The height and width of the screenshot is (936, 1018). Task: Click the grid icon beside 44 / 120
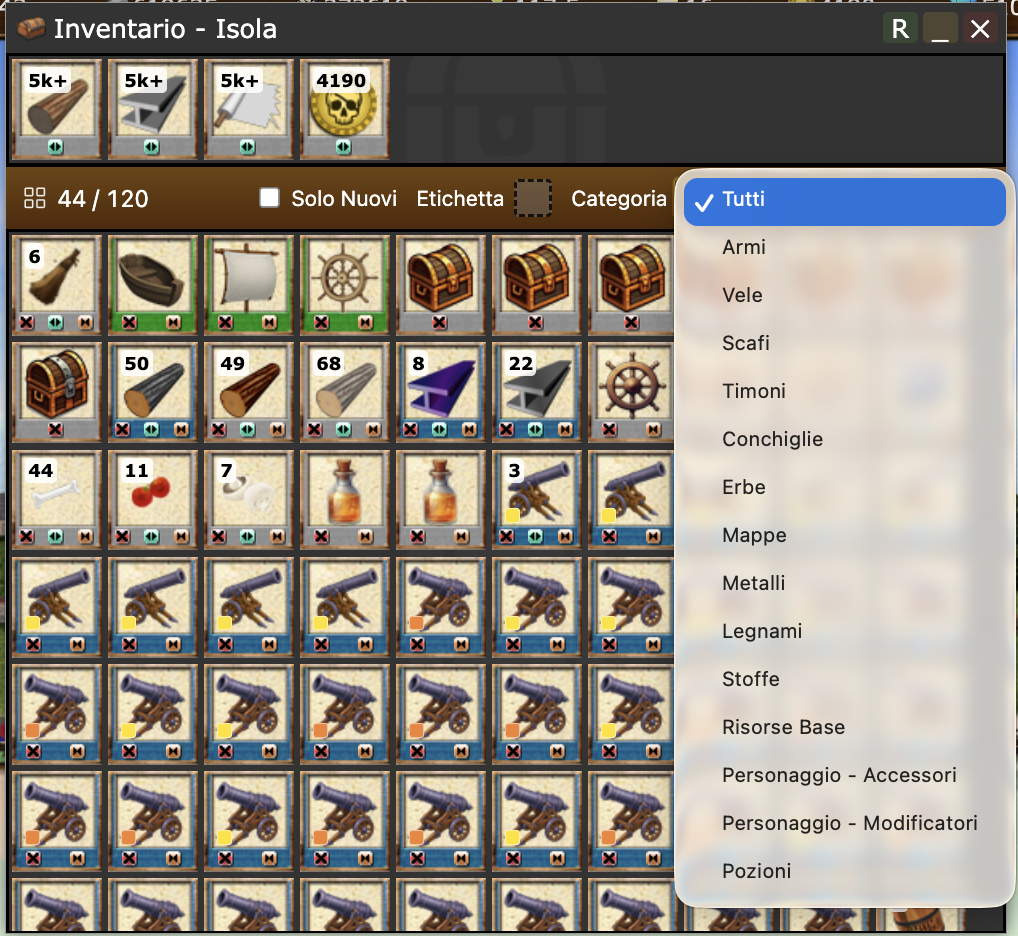[34, 198]
